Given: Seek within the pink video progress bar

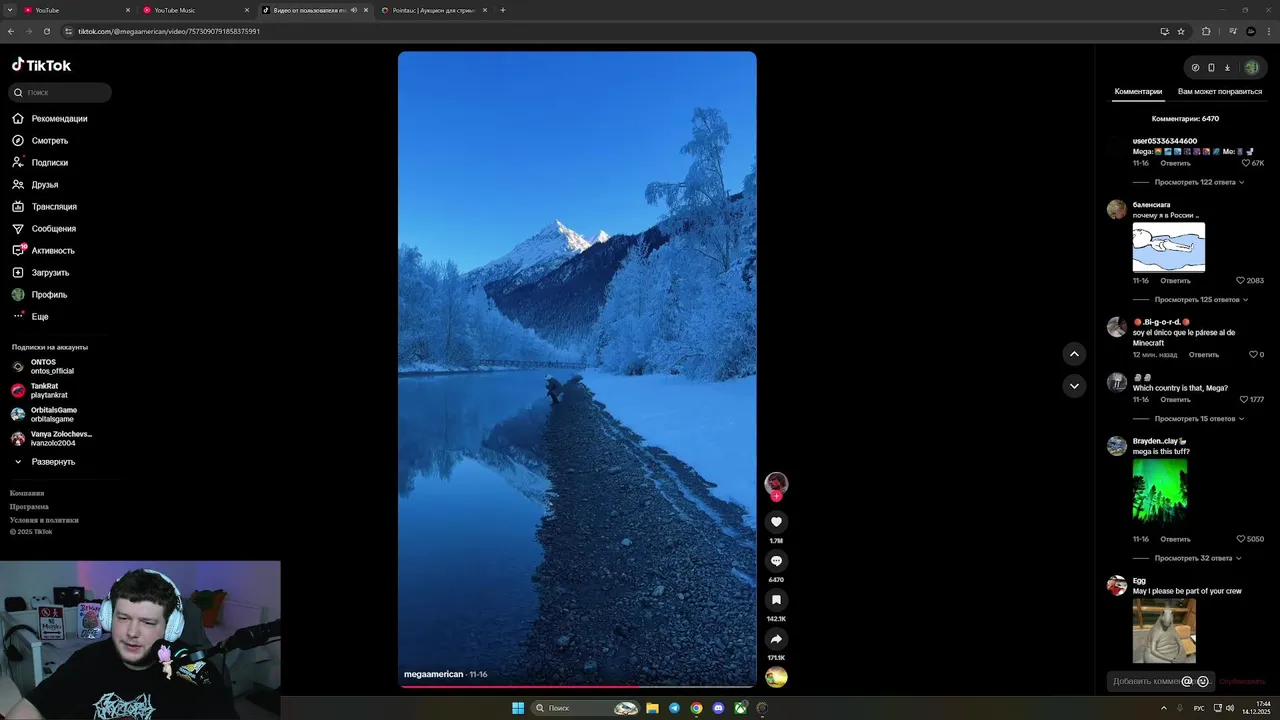Looking at the screenshot, I should (x=577, y=687).
